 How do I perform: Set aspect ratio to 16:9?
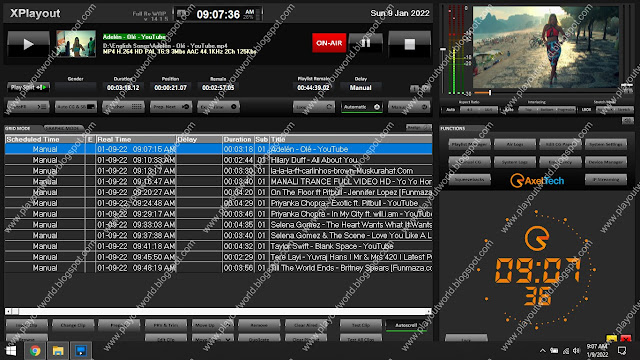coord(488,109)
